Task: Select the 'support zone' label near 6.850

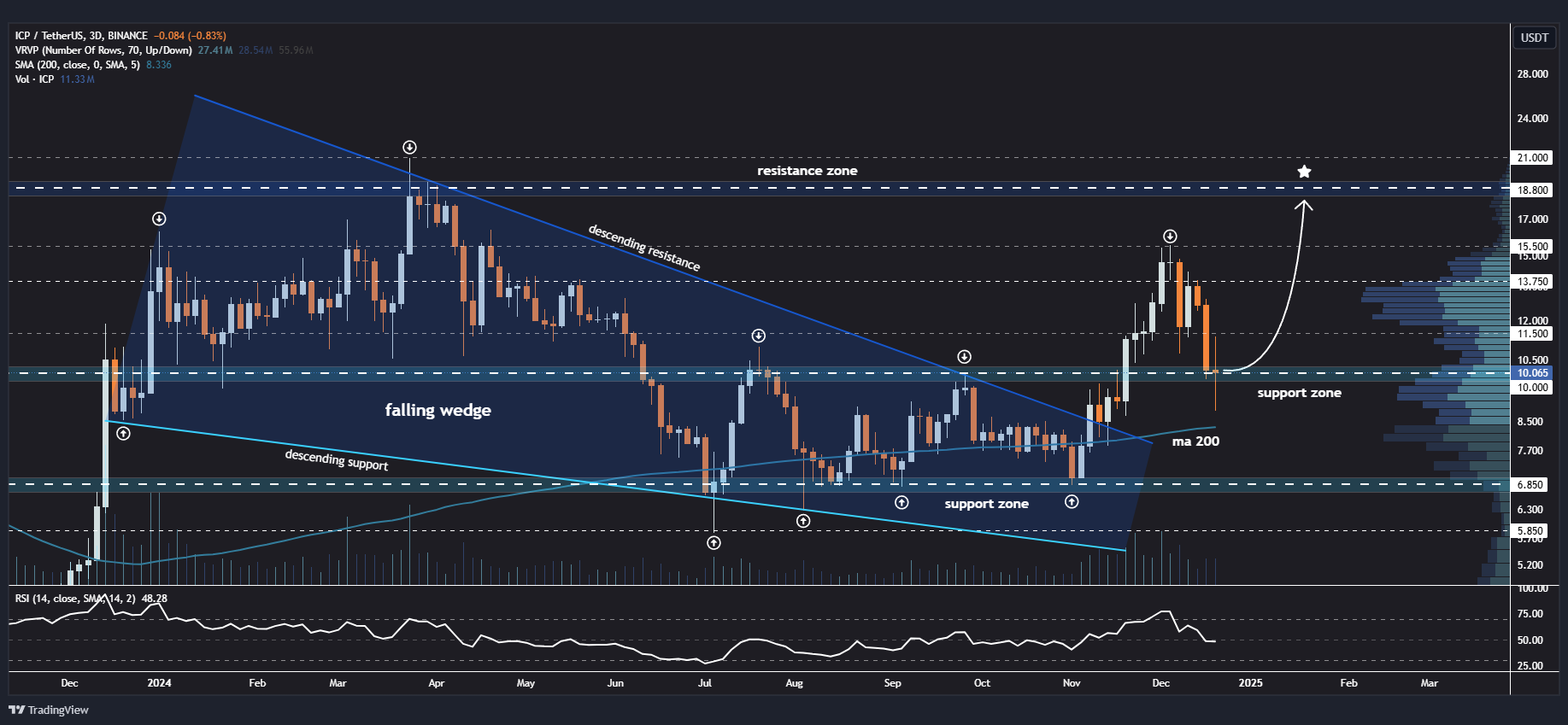Action: tap(986, 504)
